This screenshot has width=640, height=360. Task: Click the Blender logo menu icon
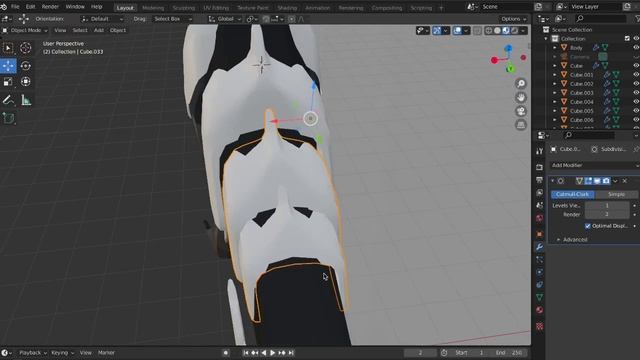click(x=4, y=7)
